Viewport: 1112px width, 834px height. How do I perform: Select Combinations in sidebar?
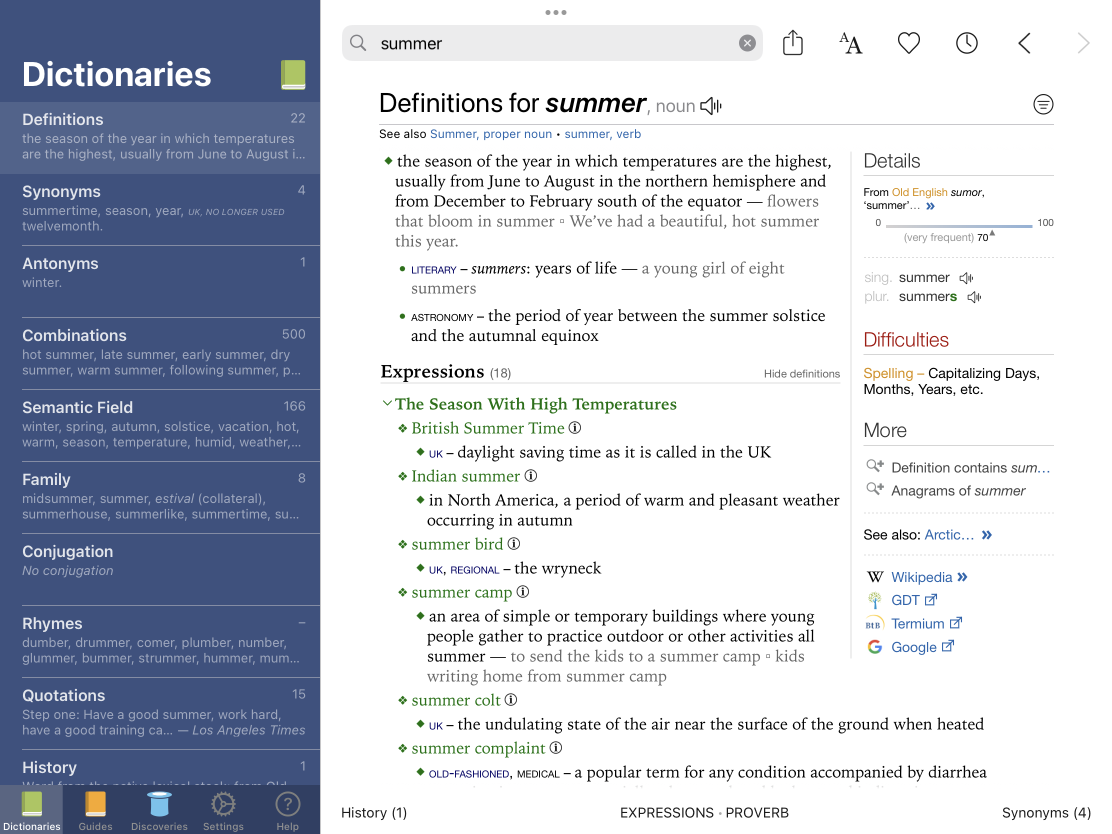160,354
